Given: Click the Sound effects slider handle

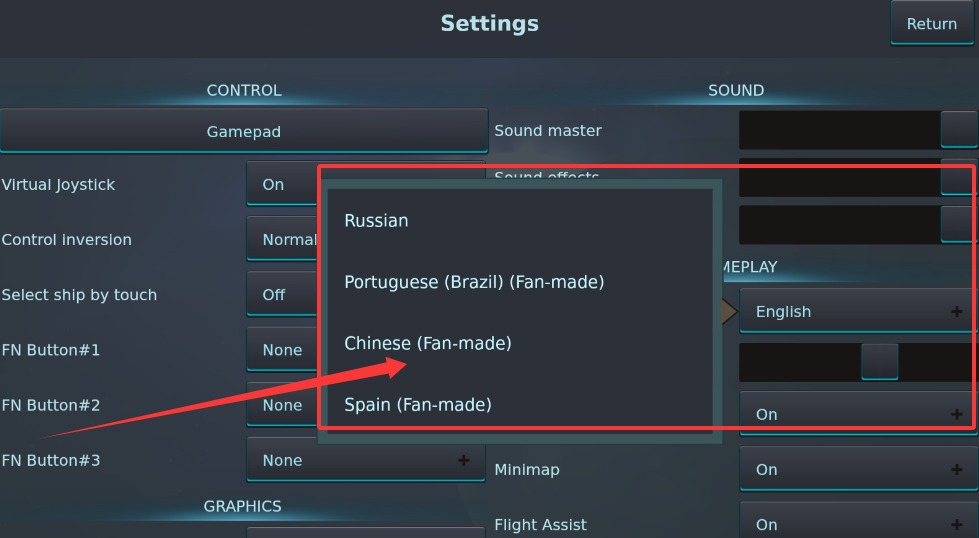Looking at the screenshot, I should tap(958, 177).
